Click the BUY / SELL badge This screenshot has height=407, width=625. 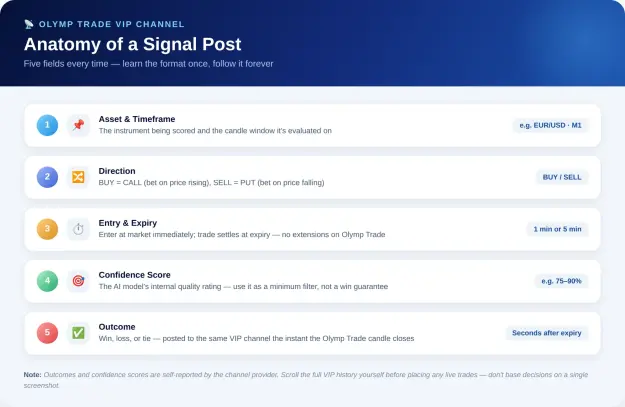coord(562,177)
